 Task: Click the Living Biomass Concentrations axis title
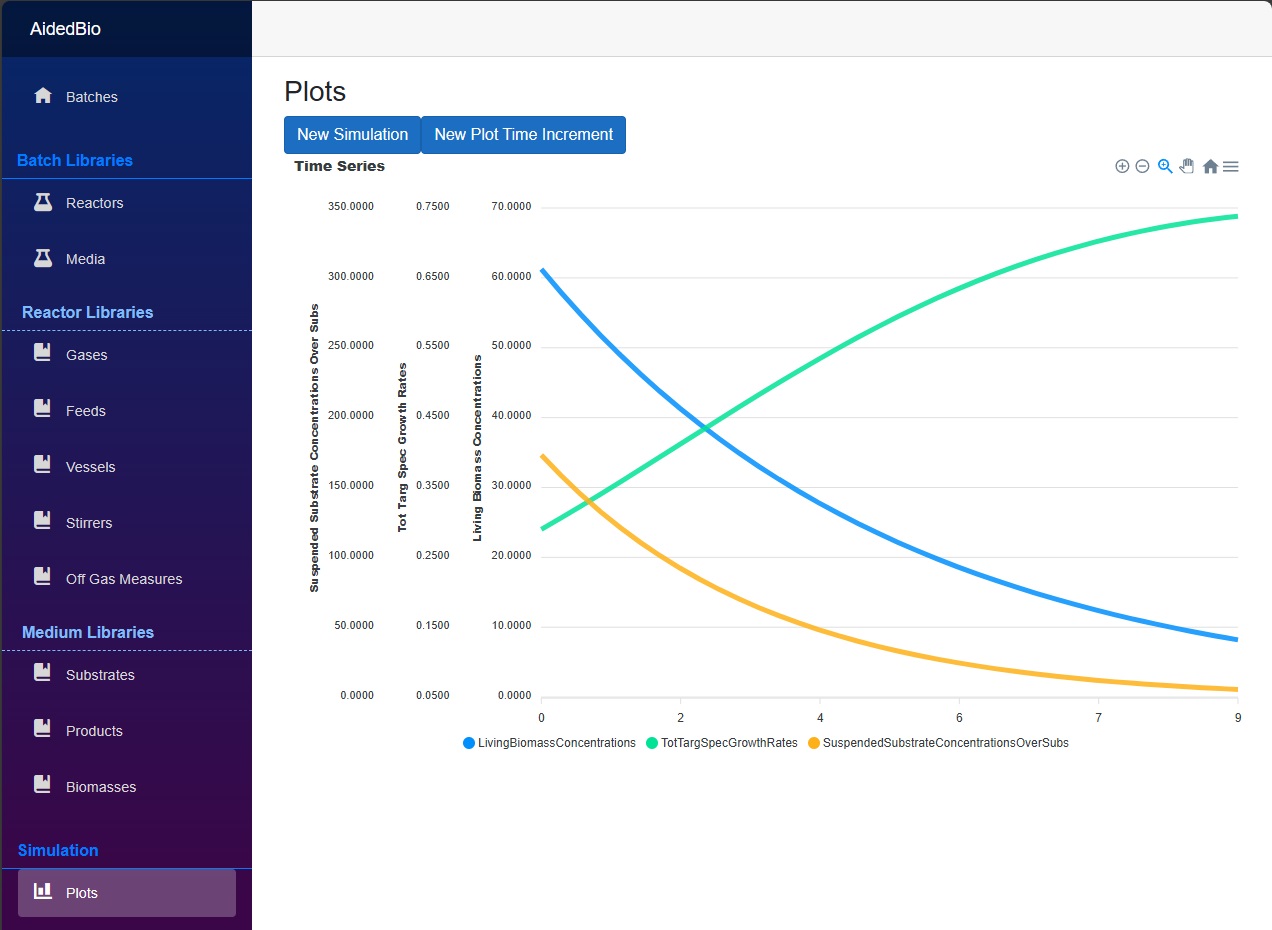(x=477, y=448)
